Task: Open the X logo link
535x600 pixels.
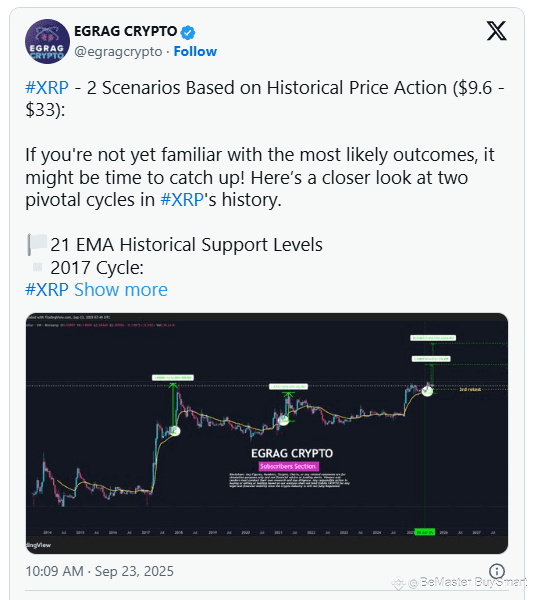Action: point(496,31)
